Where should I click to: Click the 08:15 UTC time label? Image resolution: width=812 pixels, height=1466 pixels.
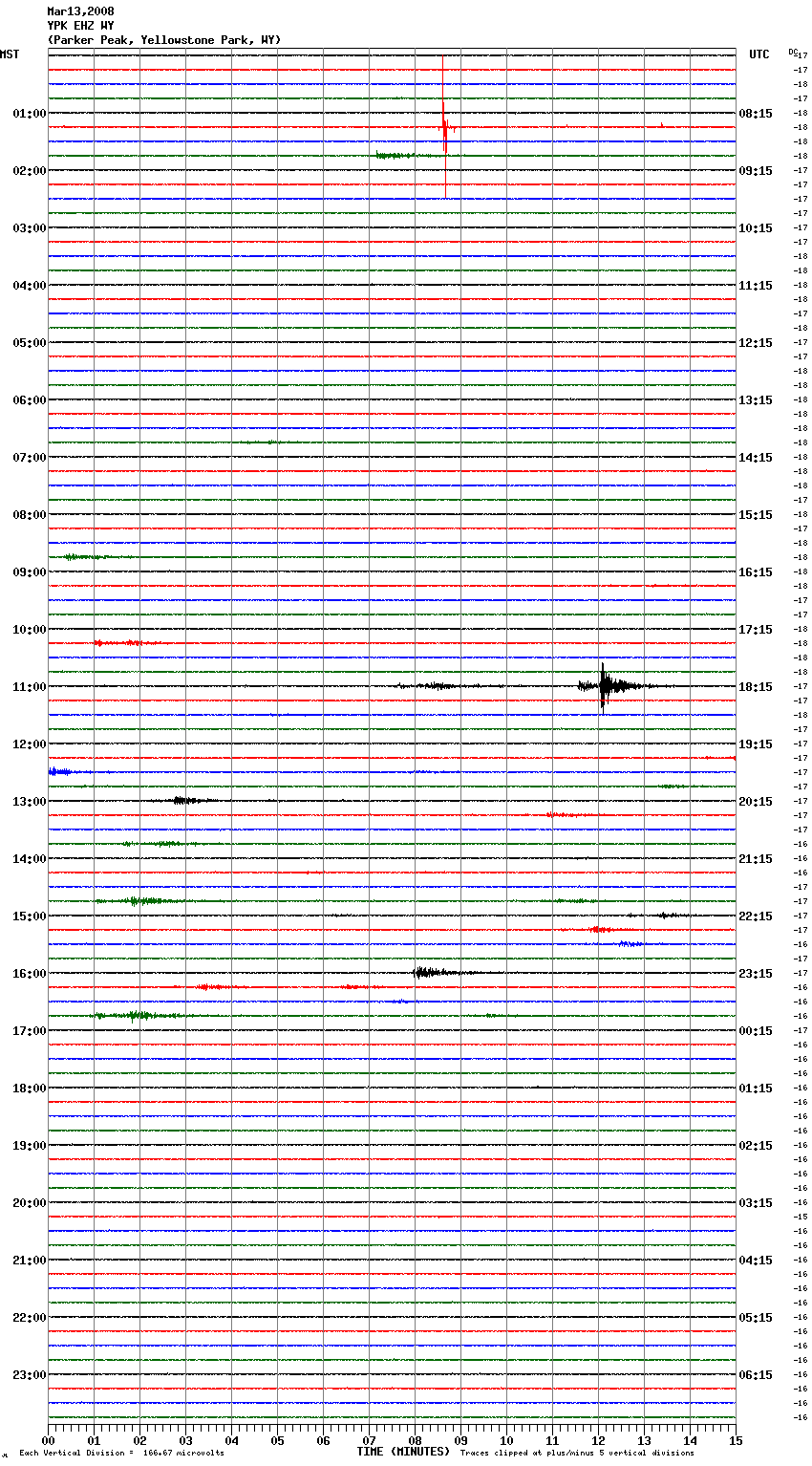[756, 114]
